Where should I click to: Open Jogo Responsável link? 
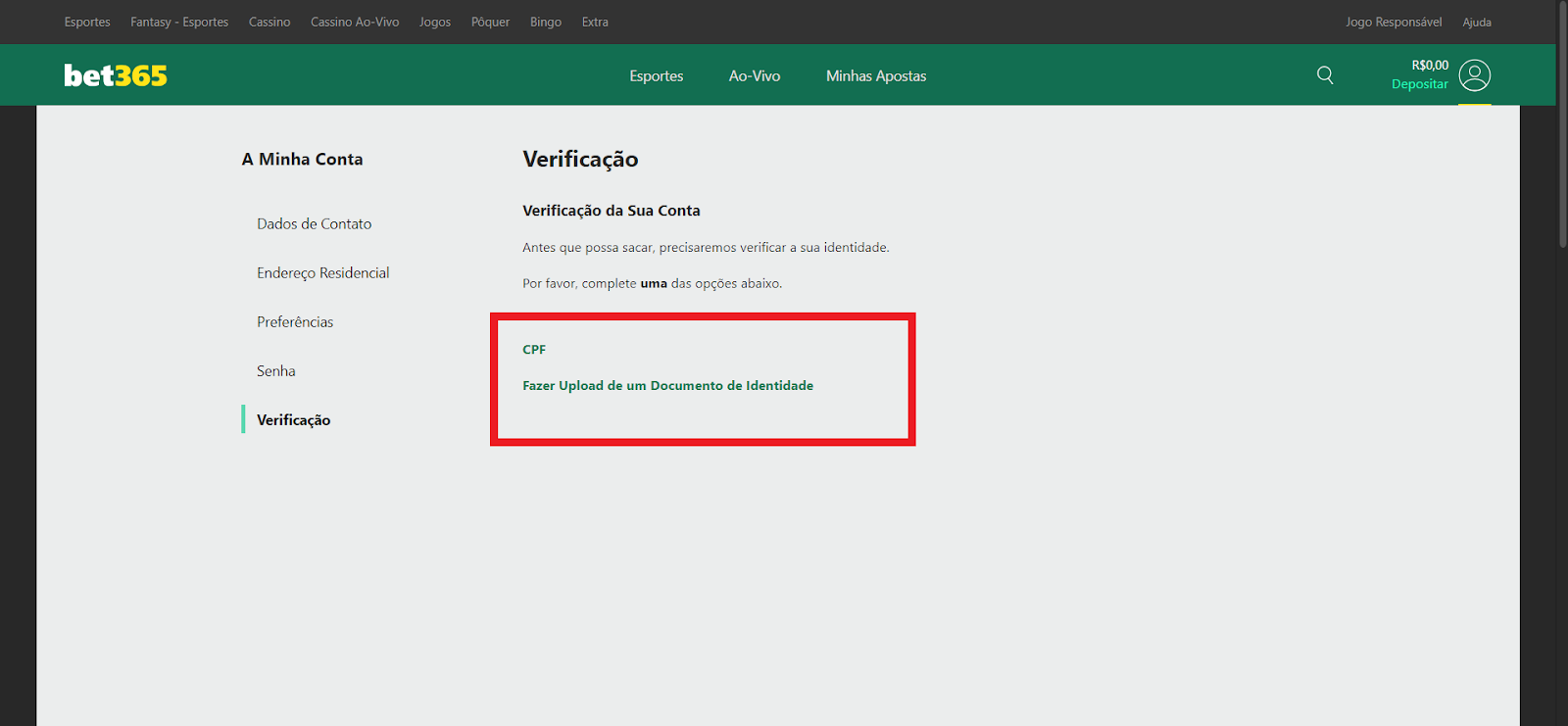pyautogui.click(x=1394, y=22)
